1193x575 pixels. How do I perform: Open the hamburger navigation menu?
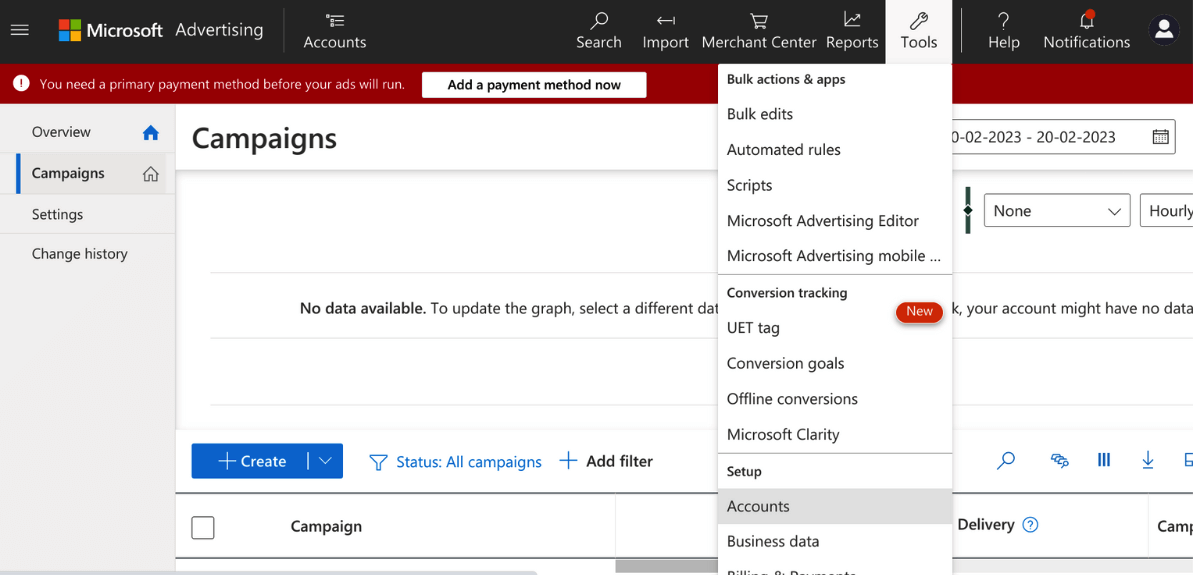(x=20, y=30)
